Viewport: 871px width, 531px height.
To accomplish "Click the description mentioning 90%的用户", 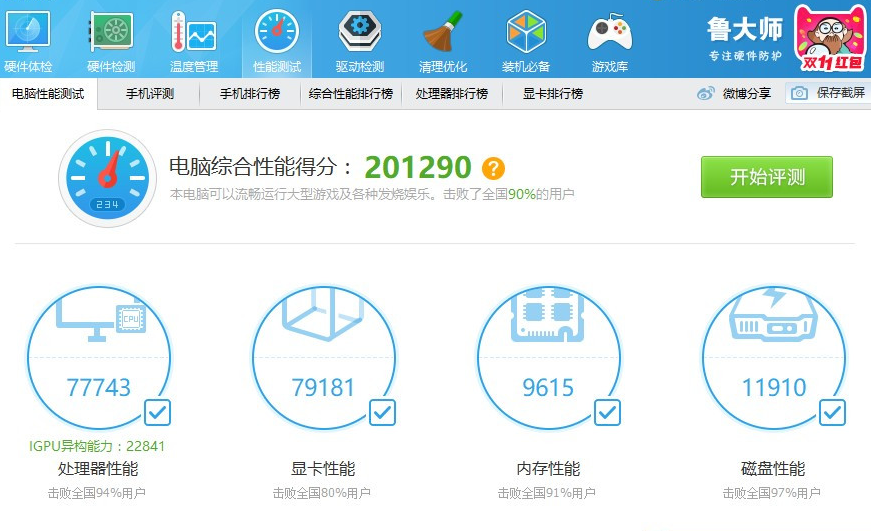I will point(372,194).
